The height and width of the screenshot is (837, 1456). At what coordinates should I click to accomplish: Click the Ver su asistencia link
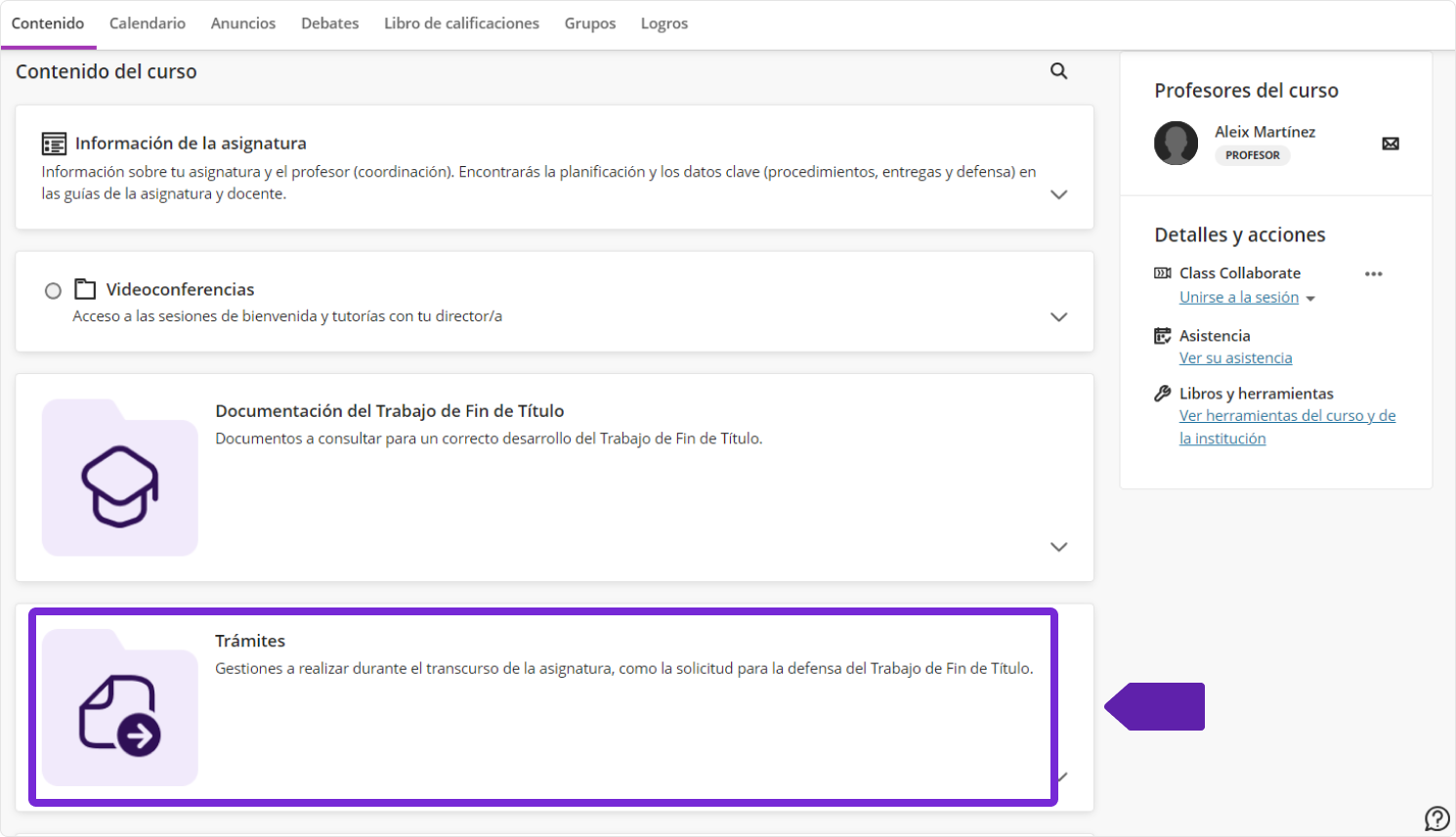click(x=1235, y=358)
